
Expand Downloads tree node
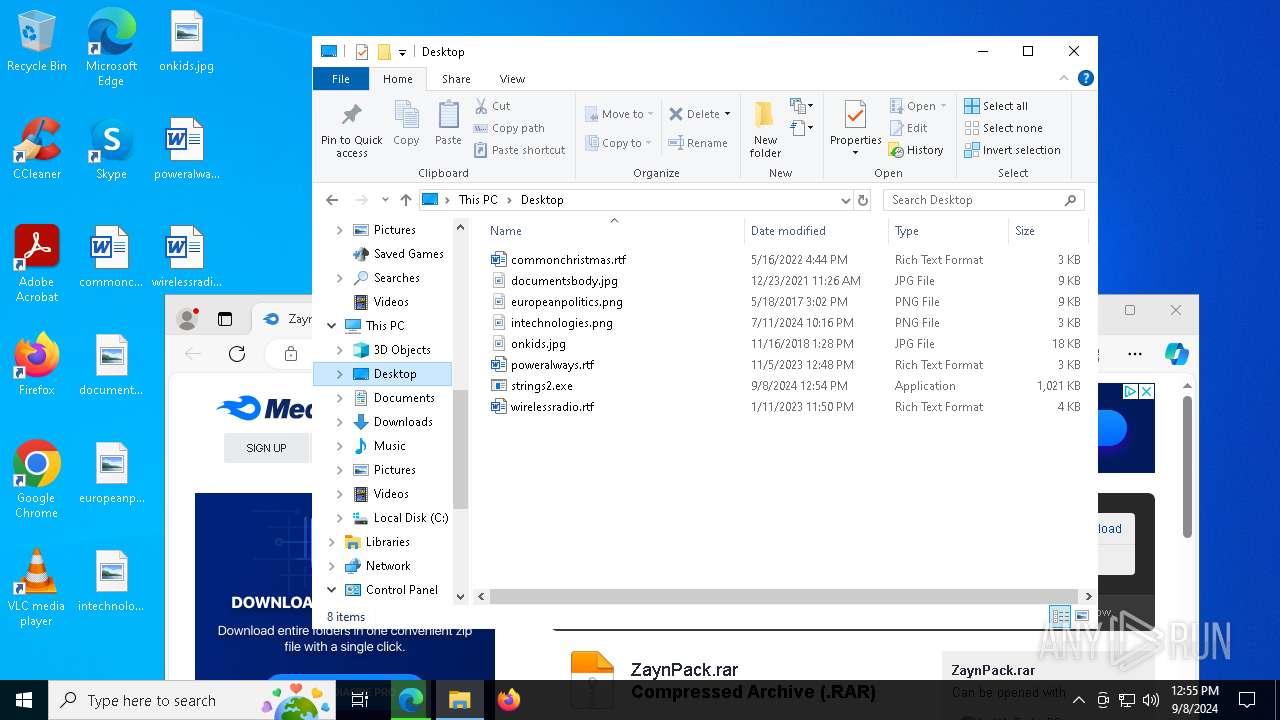[x=340, y=422]
